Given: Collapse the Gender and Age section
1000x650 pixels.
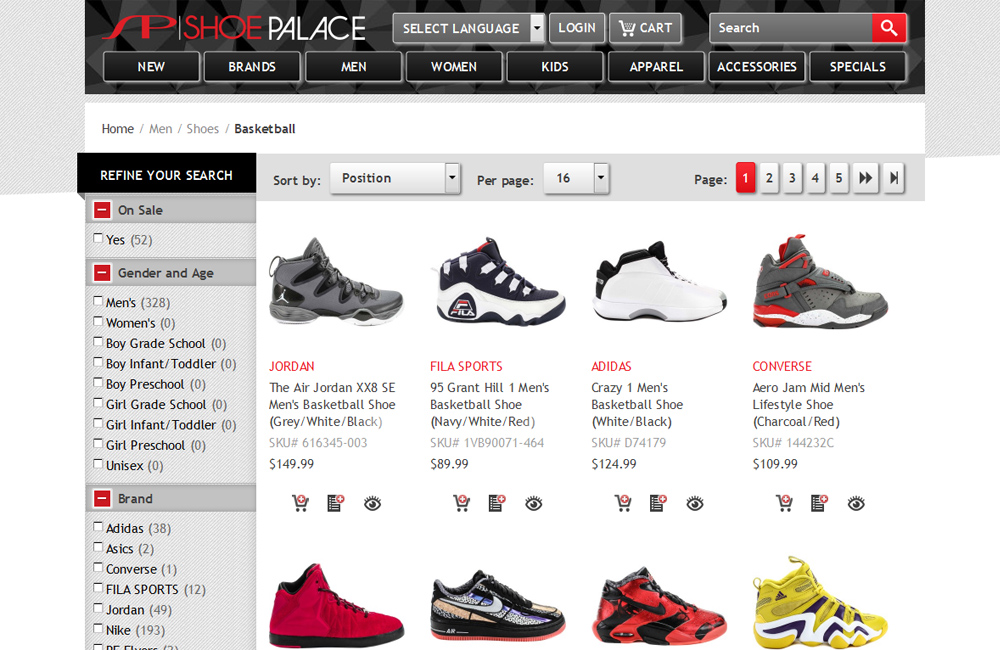Looking at the screenshot, I should pyautogui.click(x=102, y=273).
